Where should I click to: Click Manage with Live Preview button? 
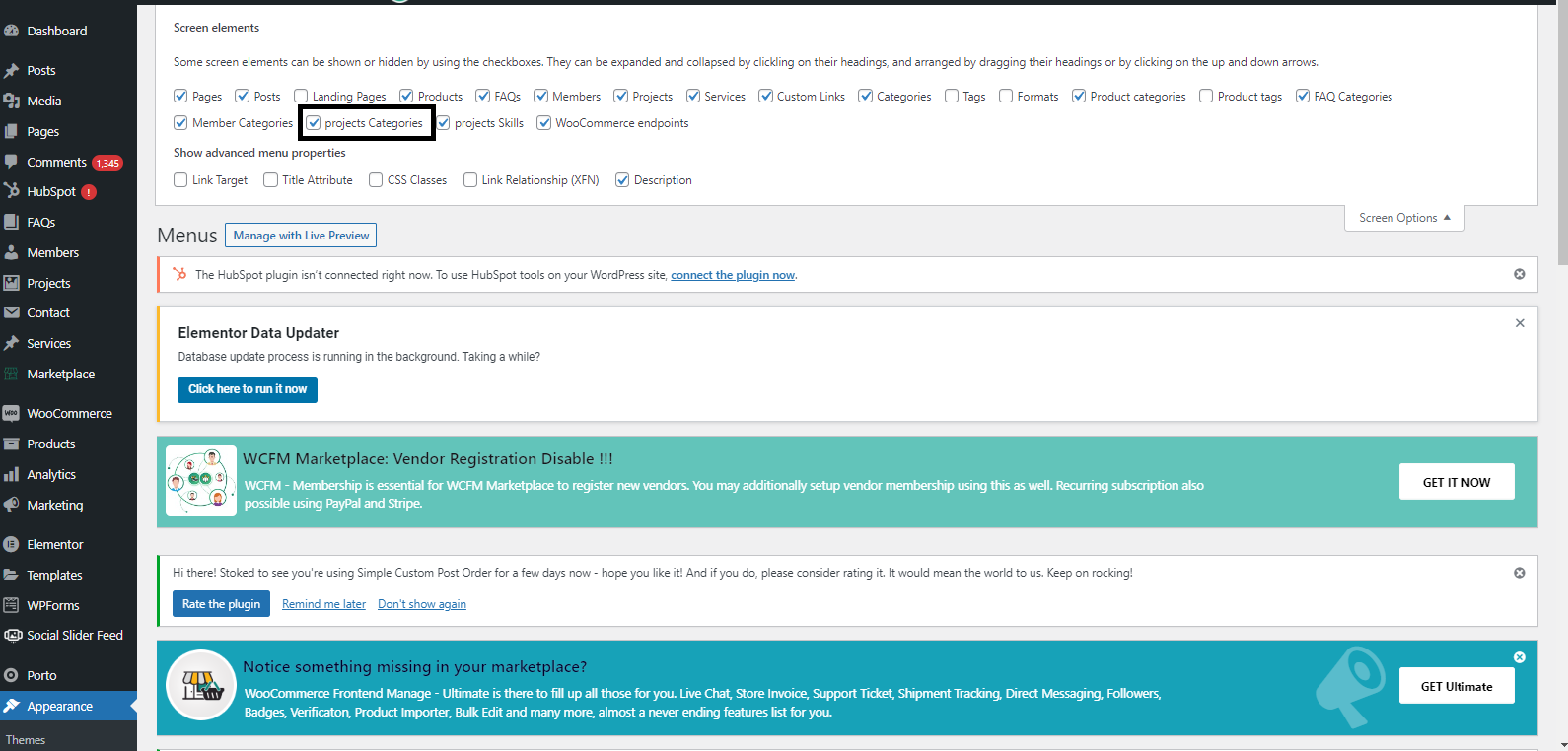[301, 236]
